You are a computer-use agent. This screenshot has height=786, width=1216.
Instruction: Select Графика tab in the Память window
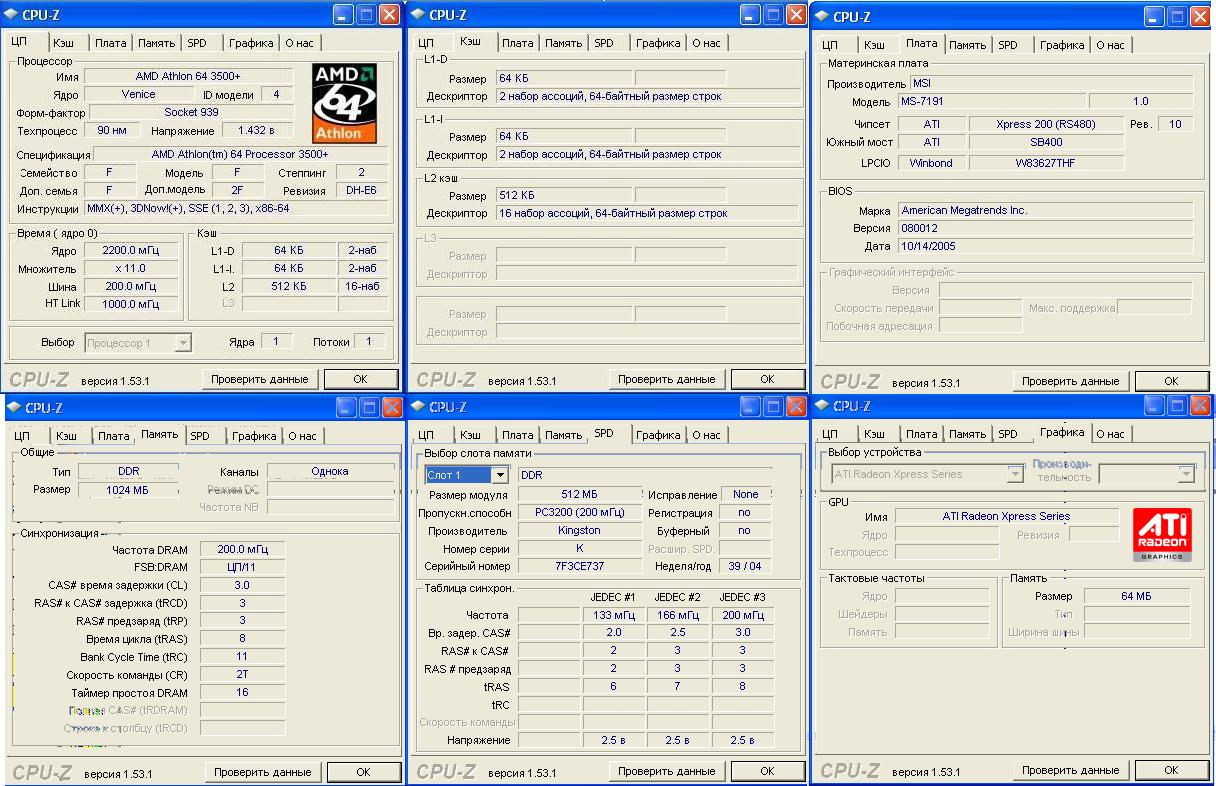tap(254, 436)
